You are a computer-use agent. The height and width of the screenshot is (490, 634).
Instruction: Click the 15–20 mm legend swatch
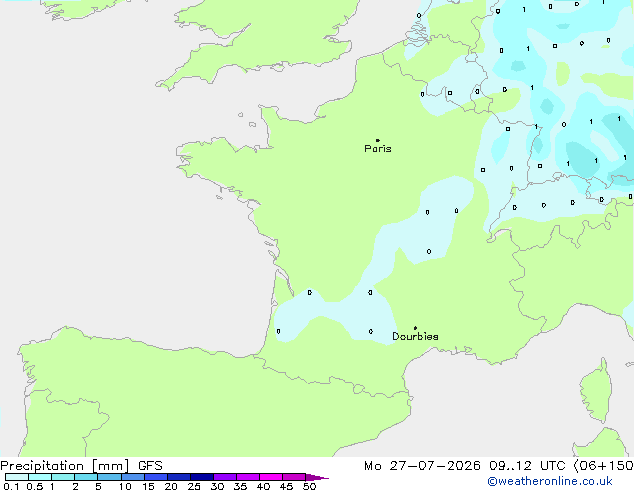[156, 477]
